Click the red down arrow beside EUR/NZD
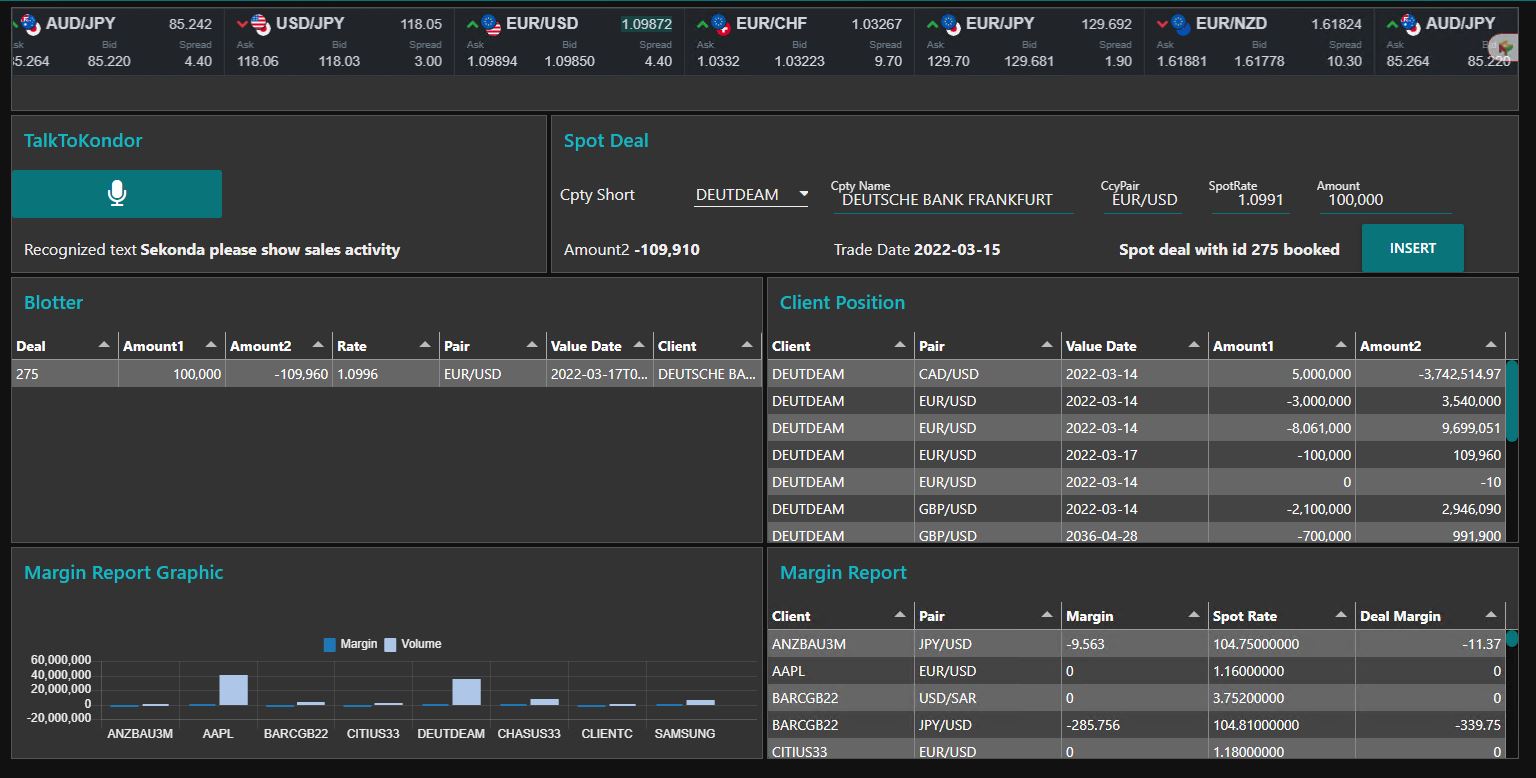Image resolution: width=1536 pixels, height=778 pixels. pos(1162,23)
